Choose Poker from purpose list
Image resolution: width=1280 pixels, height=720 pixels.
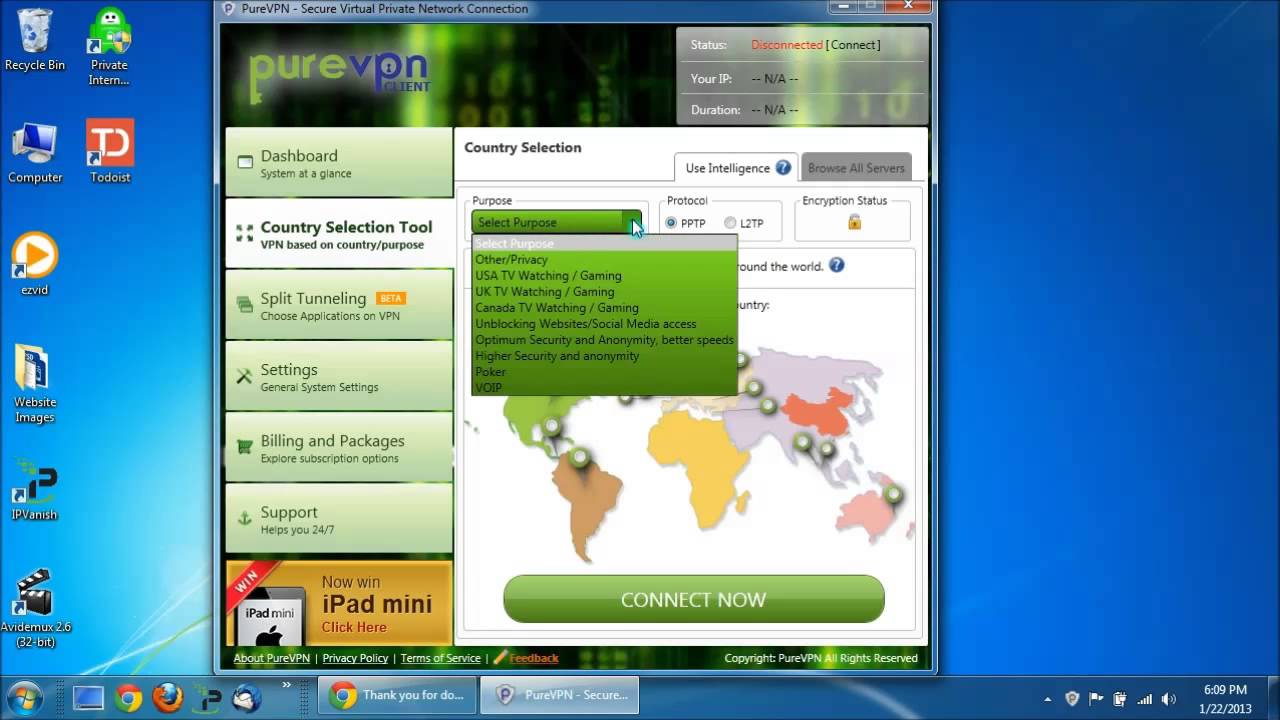click(x=604, y=371)
